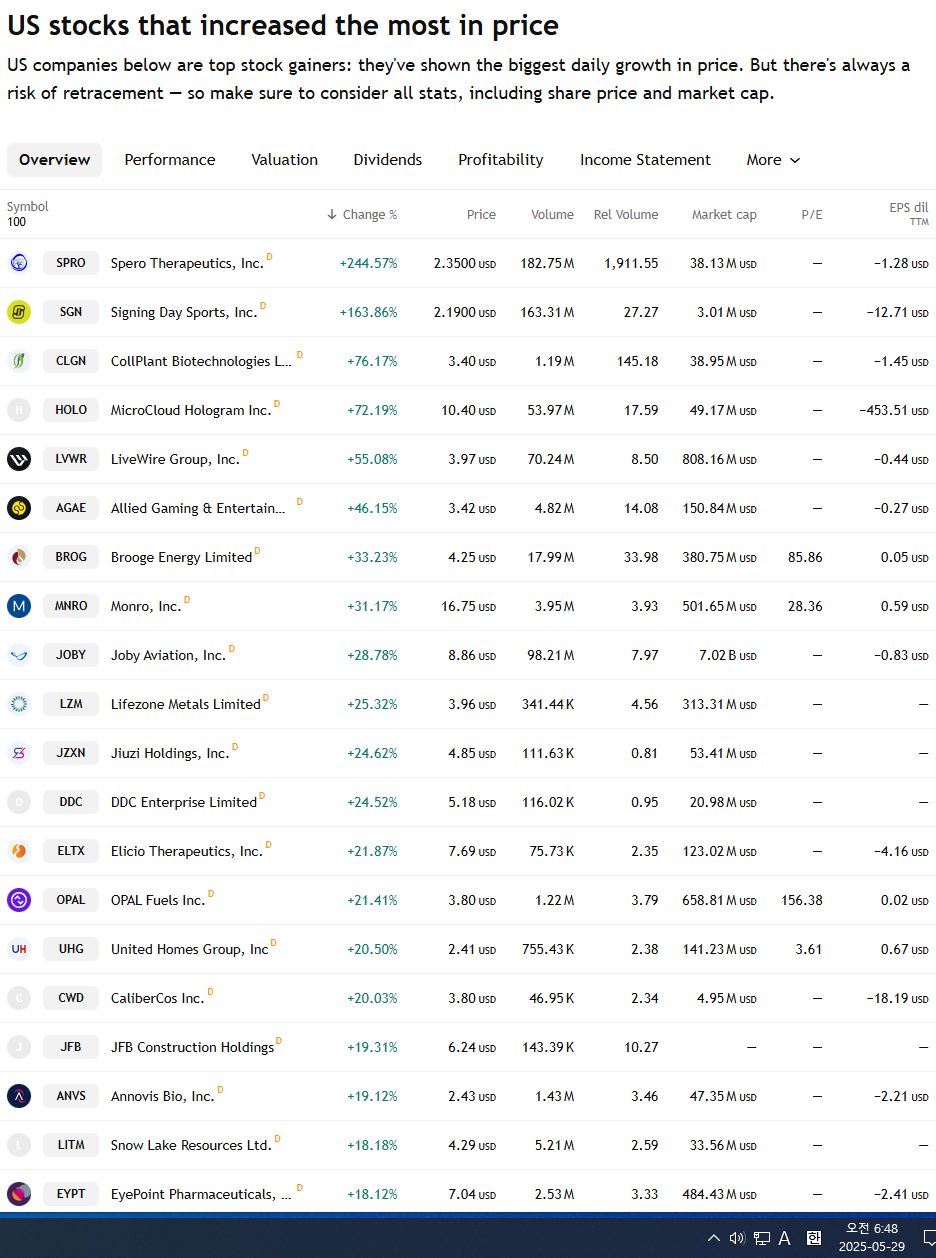The height and width of the screenshot is (1258, 936).
Task: Click the EyePoint Pharmaceuticals logo icon
Action: [18, 1194]
